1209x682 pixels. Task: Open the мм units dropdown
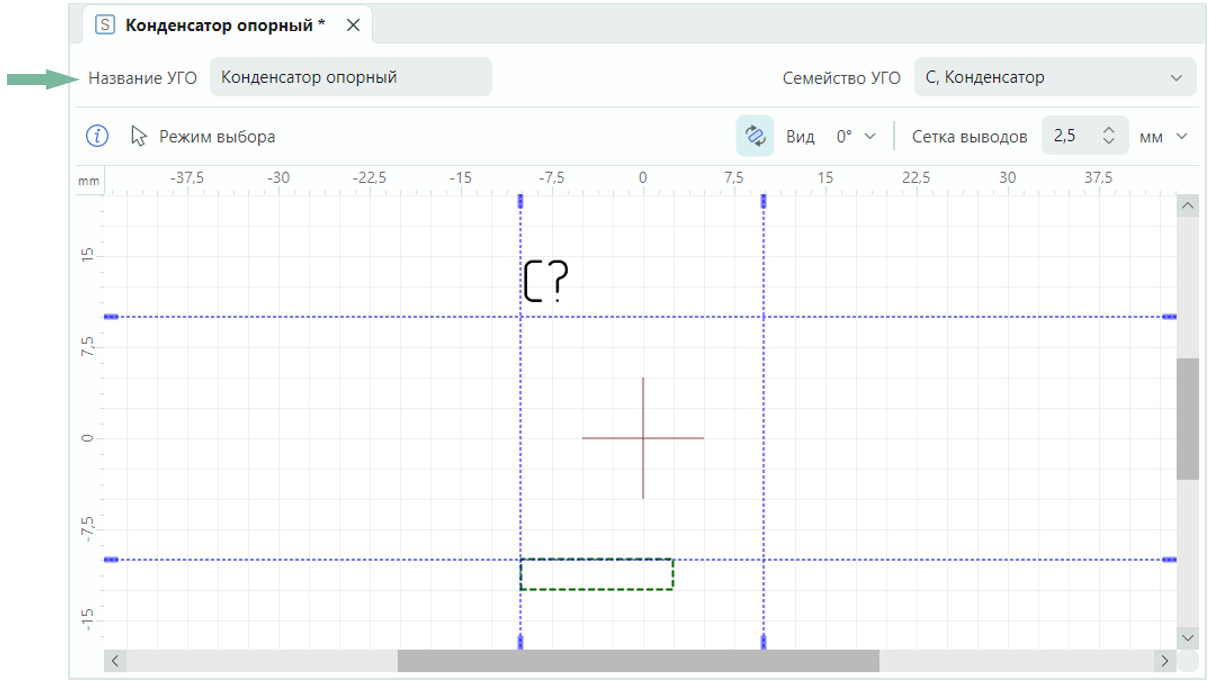click(x=1164, y=136)
